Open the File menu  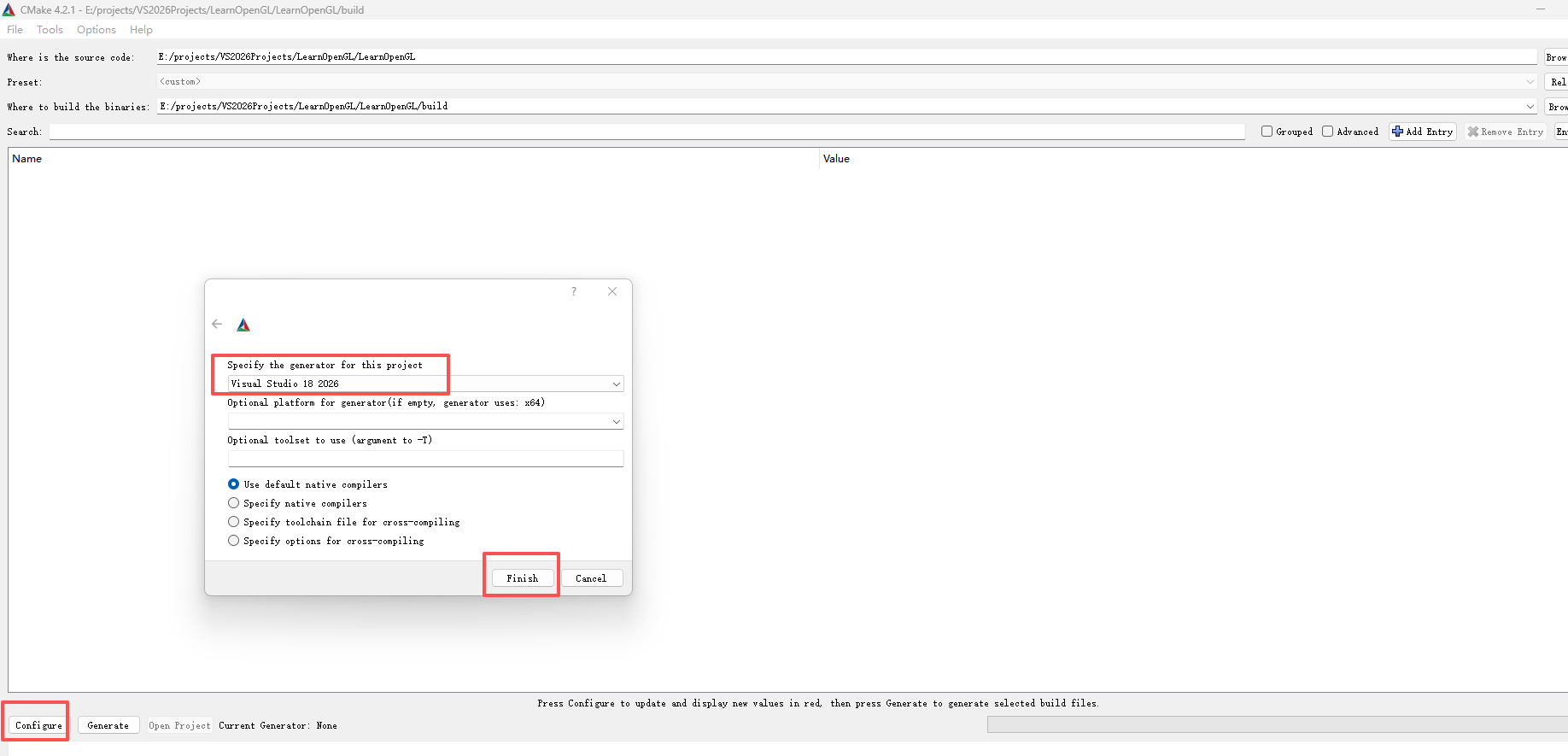click(15, 29)
